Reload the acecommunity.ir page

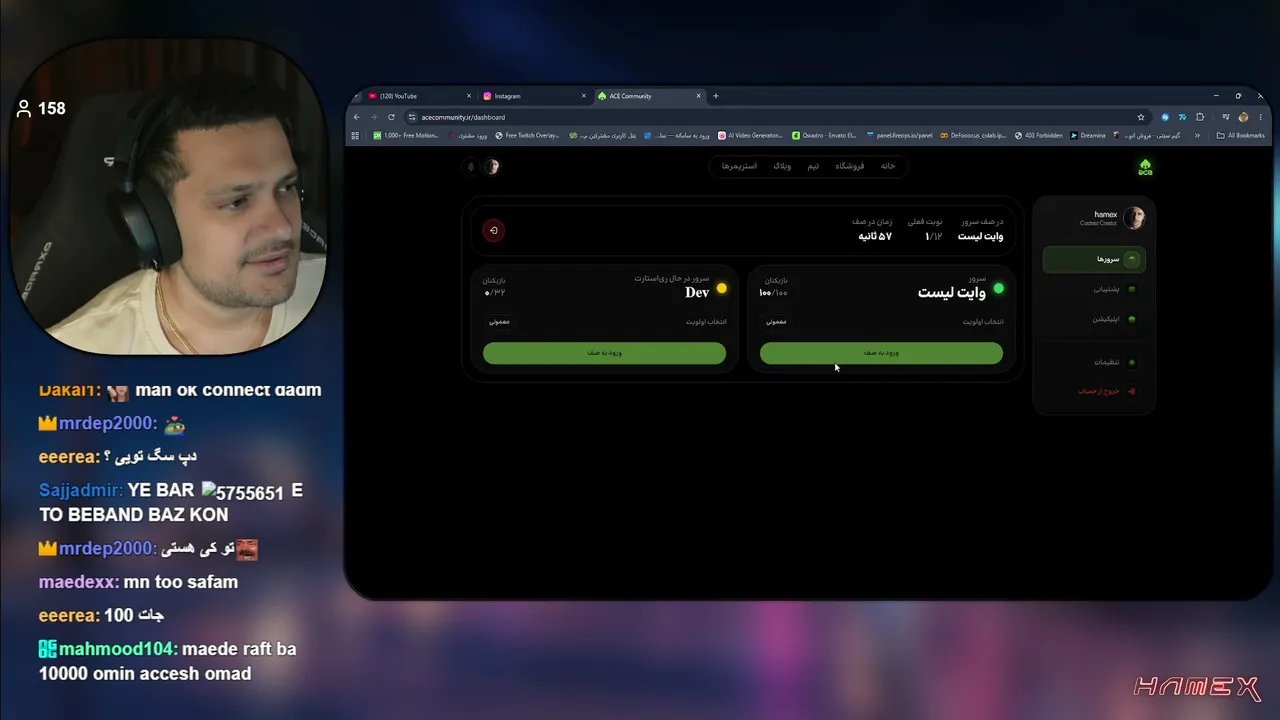(391, 117)
